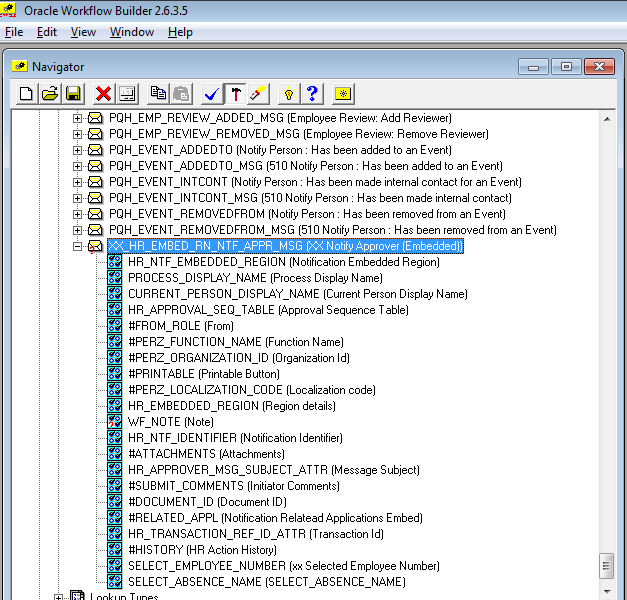
Task: Select the #DOCUMENT_ID attribute icon
Action: click(x=115, y=502)
